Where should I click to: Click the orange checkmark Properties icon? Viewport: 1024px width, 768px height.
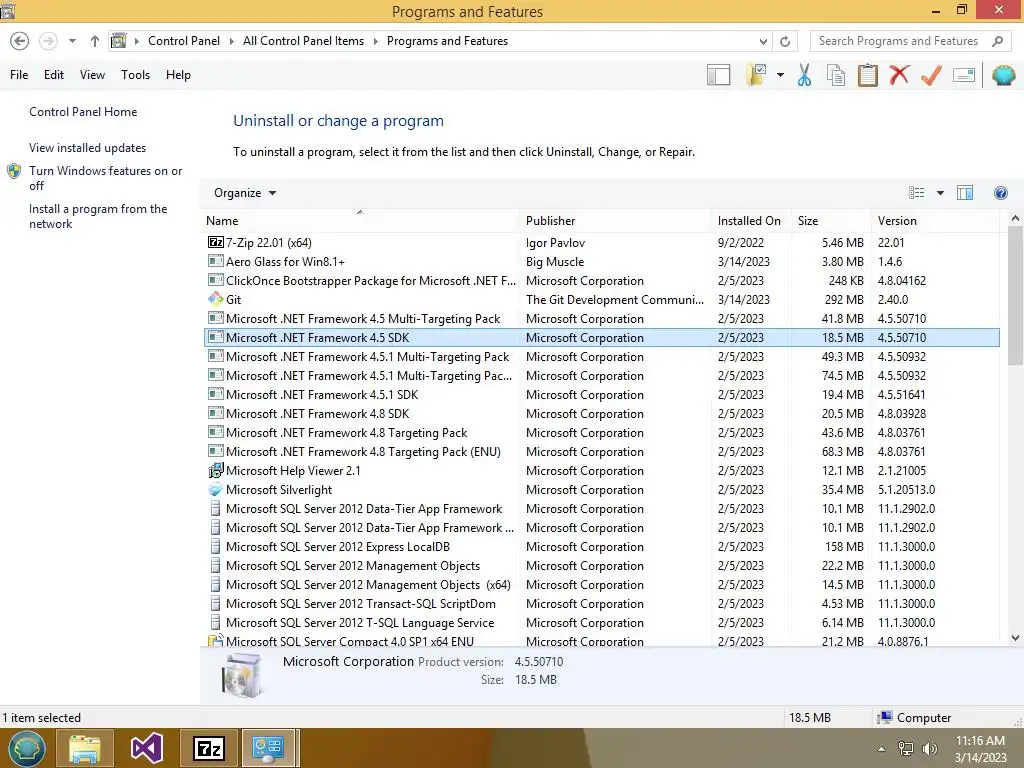click(931, 75)
